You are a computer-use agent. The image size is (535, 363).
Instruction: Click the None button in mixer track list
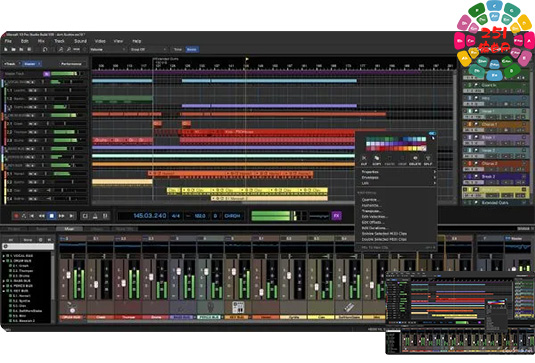click(28, 240)
